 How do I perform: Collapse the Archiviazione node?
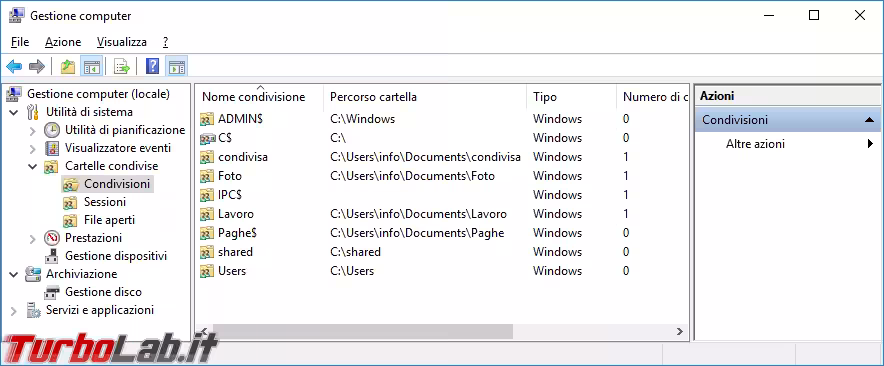click(x=14, y=274)
